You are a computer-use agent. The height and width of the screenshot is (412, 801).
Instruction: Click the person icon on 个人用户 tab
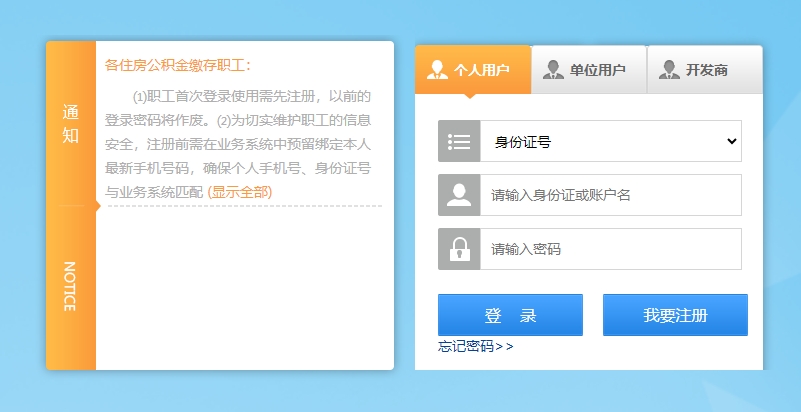[437, 69]
